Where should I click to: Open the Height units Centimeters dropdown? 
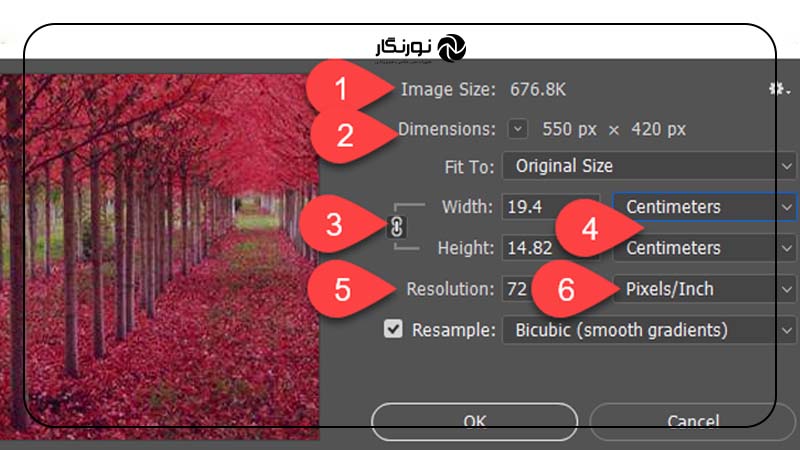[704, 248]
